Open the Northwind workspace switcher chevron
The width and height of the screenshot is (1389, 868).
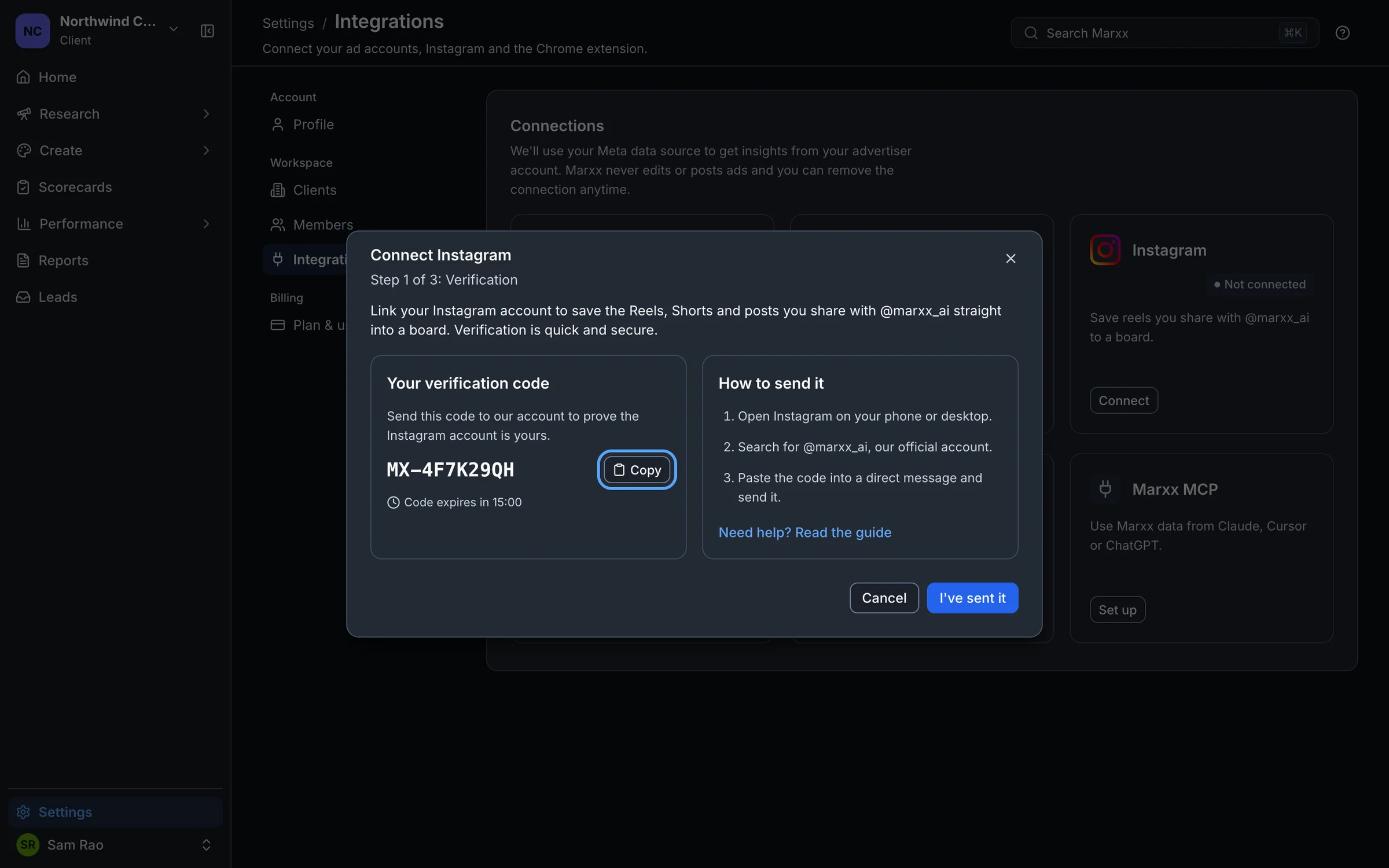point(173,29)
